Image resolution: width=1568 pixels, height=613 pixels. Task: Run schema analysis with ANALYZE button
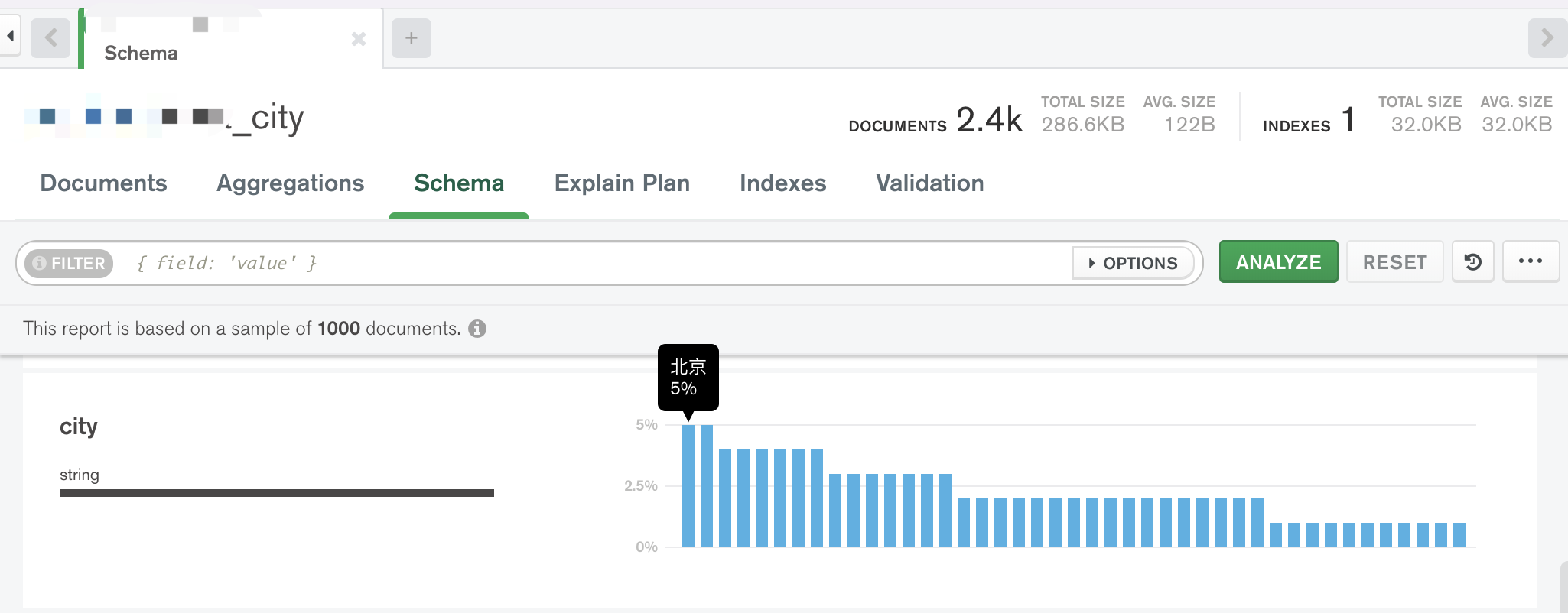click(1278, 261)
